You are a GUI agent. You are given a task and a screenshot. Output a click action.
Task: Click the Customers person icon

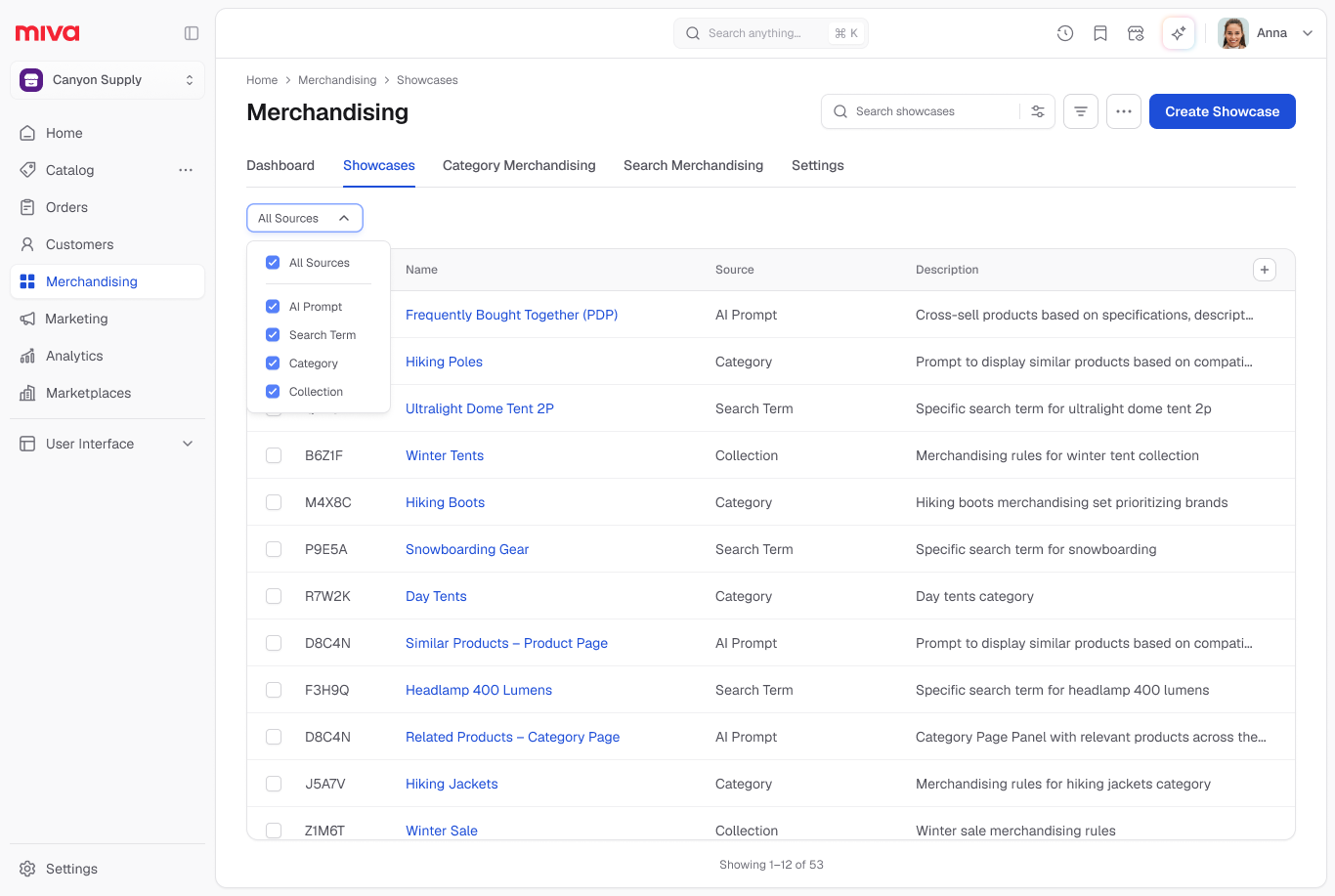point(27,244)
